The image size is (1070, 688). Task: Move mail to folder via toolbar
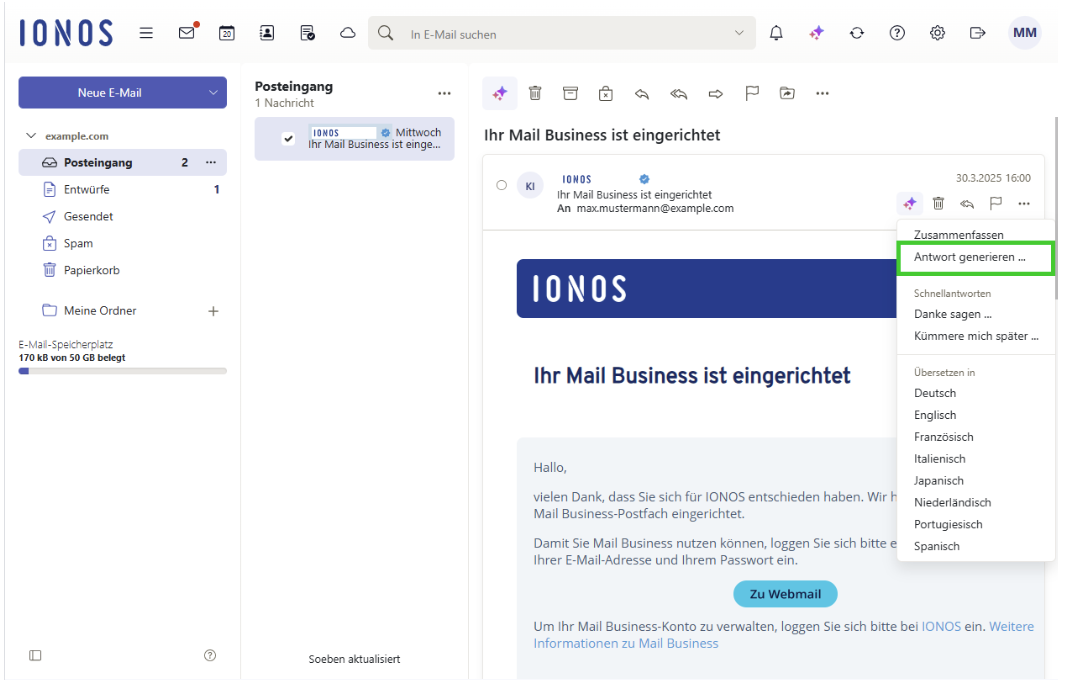(787, 94)
